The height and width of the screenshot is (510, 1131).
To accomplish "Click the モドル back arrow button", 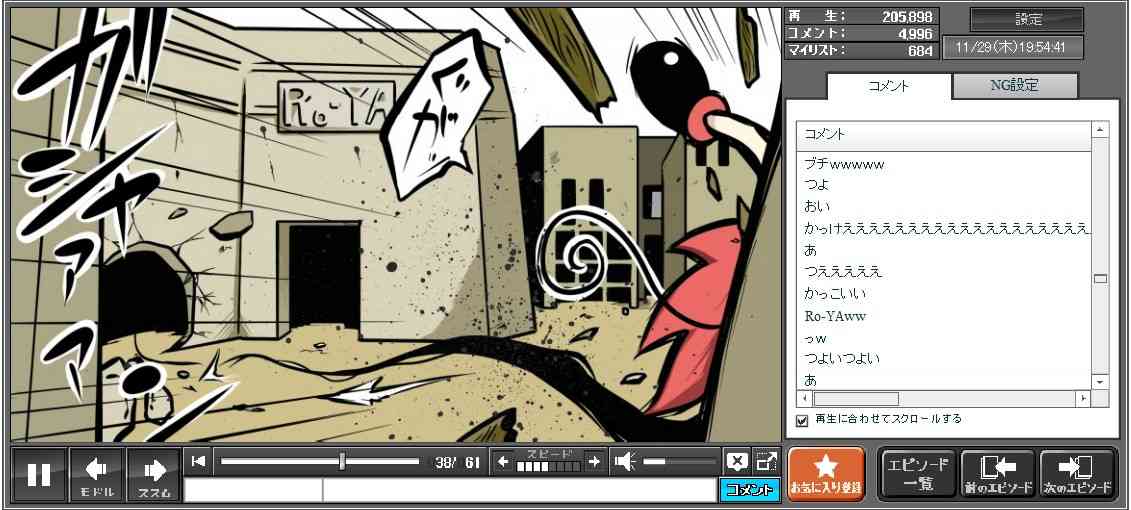I will (96, 474).
